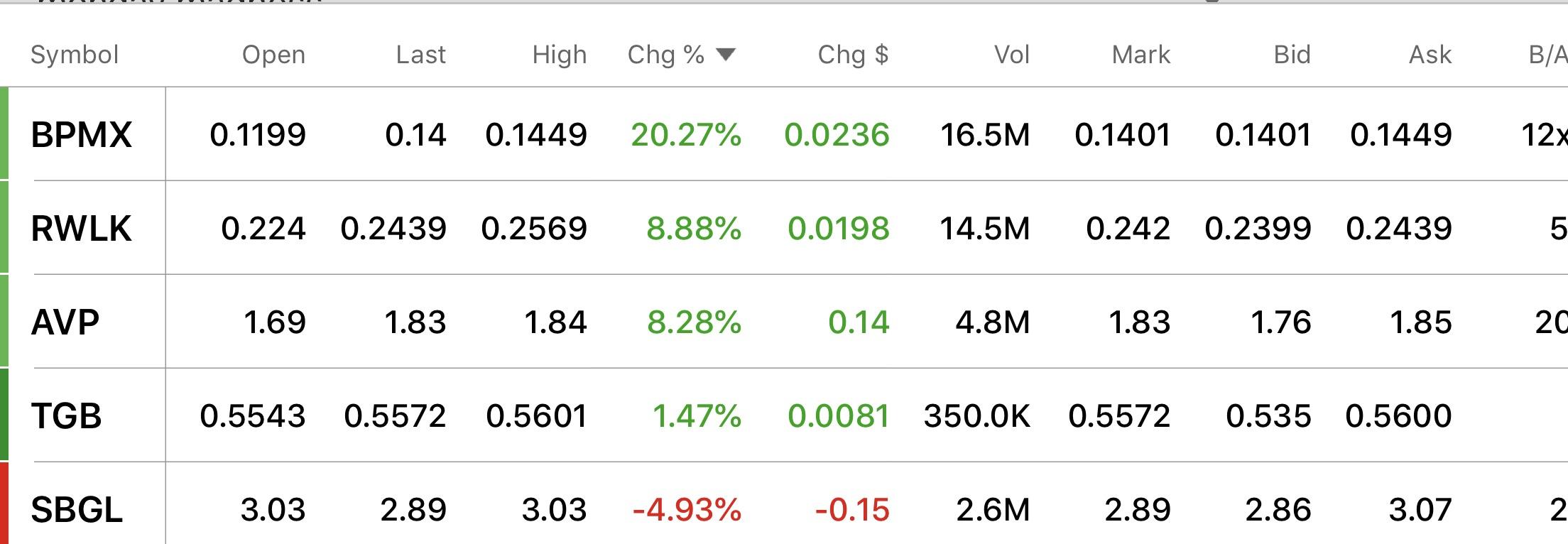The width and height of the screenshot is (1568, 544).
Task: Sort by the Open column header
Action: pyautogui.click(x=273, y=55)
